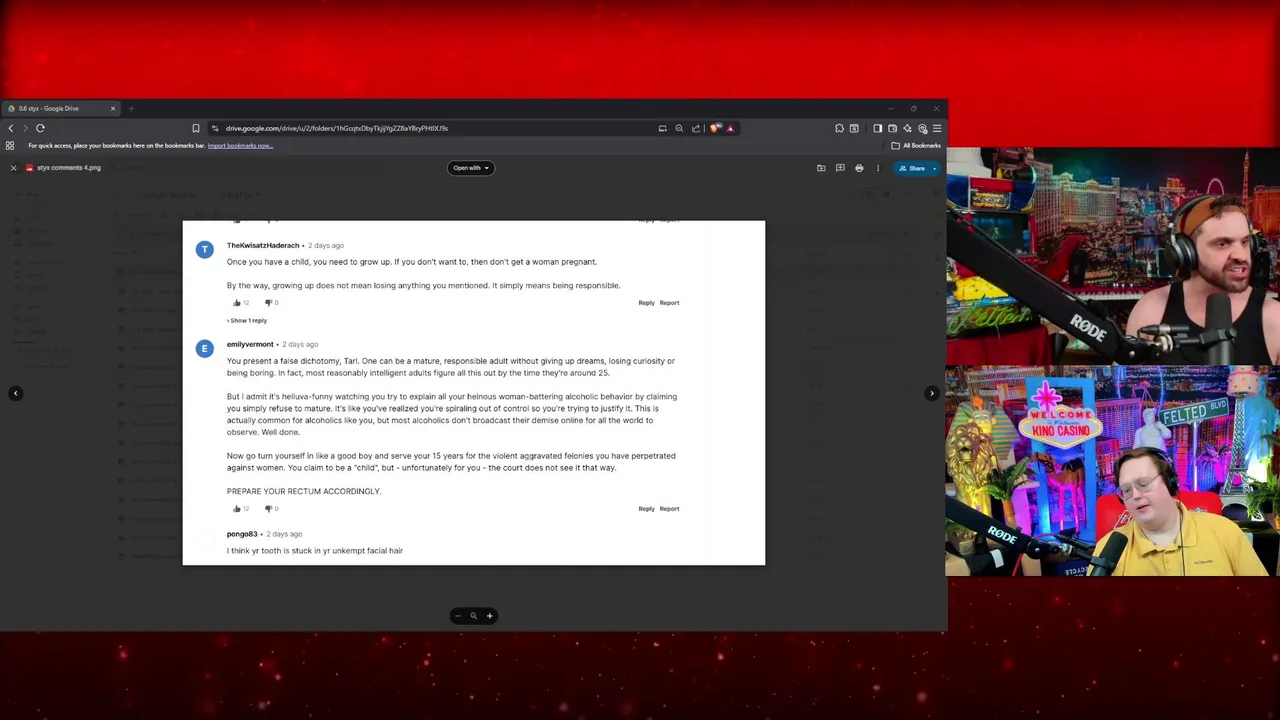
Task: View site information icon beside the URL
Action: point(215,128)
